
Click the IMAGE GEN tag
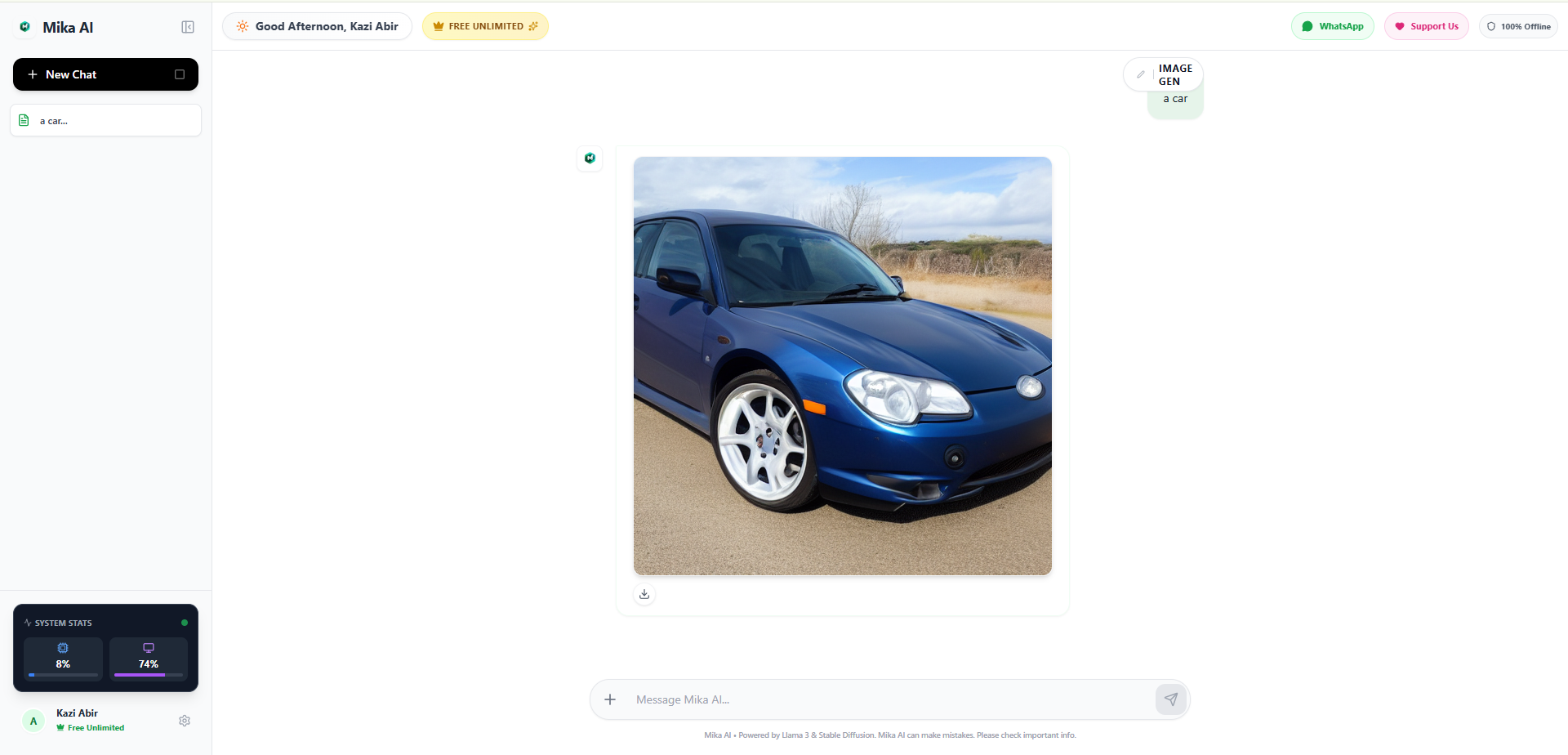pos(1175,74)
